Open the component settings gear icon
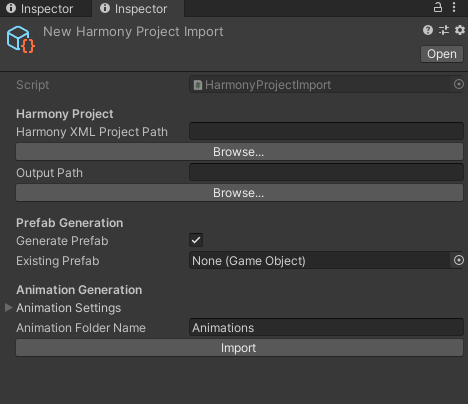The height and width of the screenshot is (404, 468). point(460,30)
